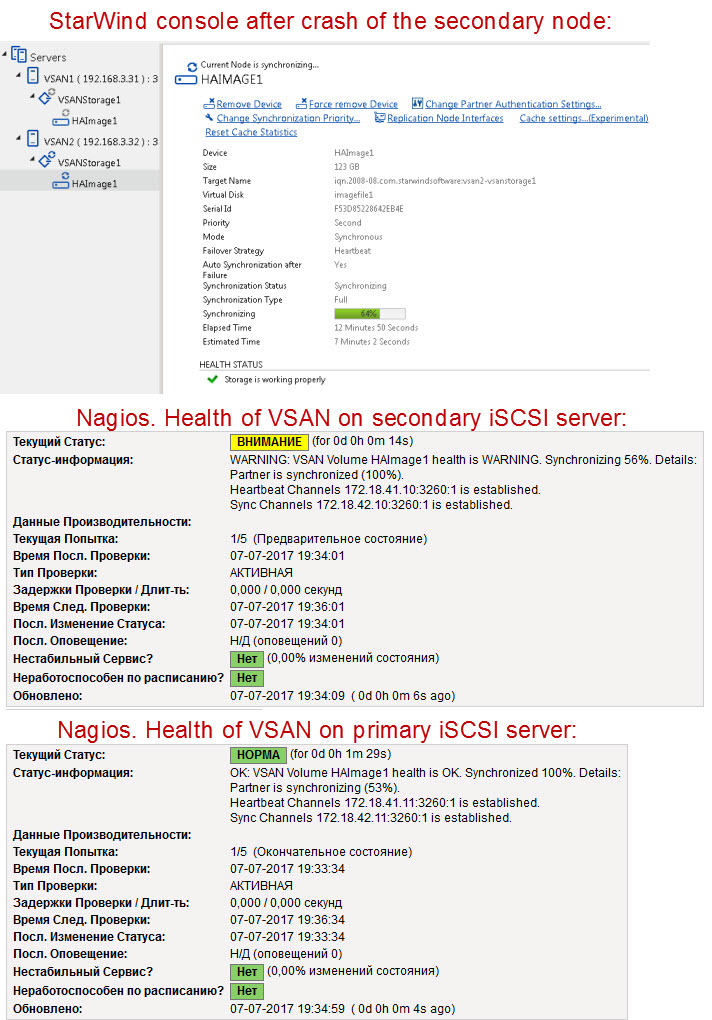
Task: Click Elapsed Time '12 Minutes 50 Seconds'
Action: click(x=376, y=327)
